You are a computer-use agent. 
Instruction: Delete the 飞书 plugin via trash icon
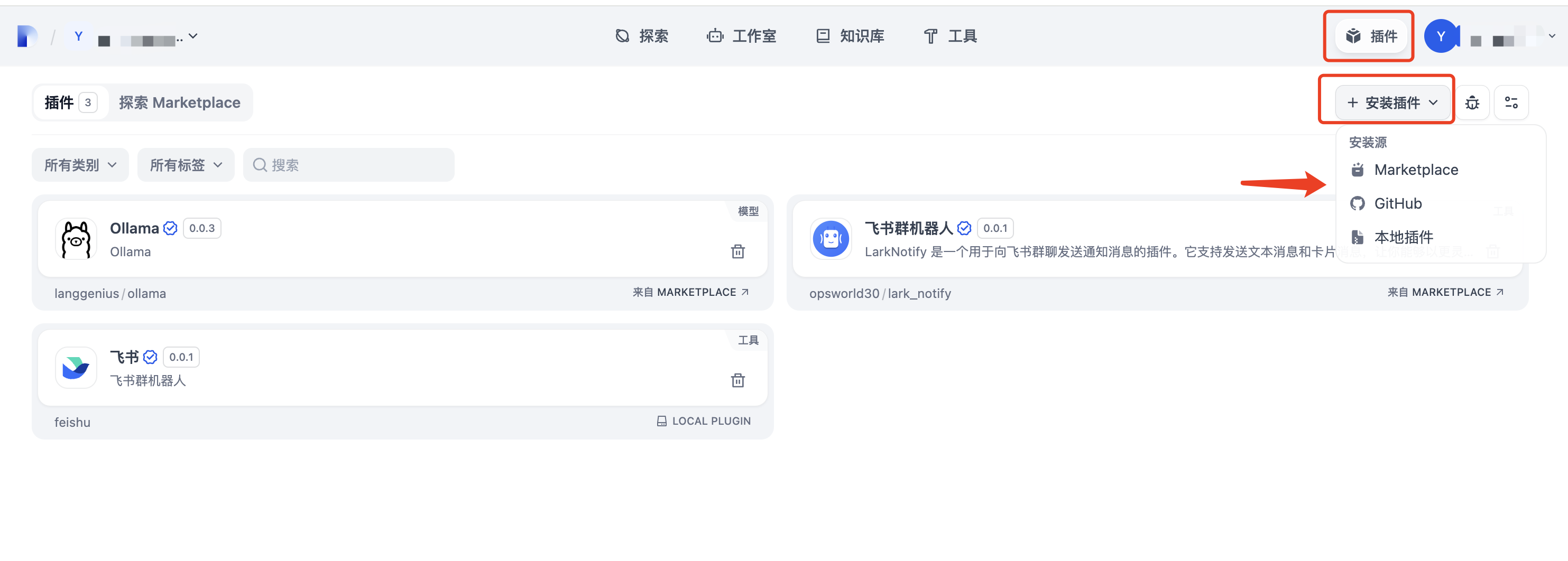737,380
